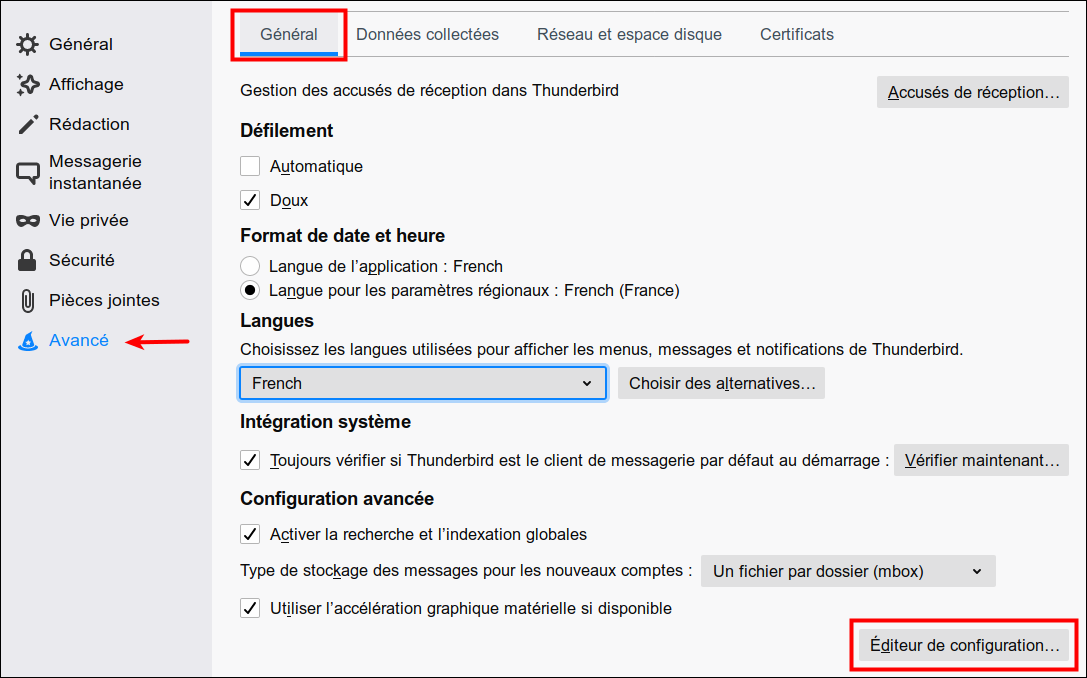
Task: Go to the Certificats tab
Action: click(796, 34)
